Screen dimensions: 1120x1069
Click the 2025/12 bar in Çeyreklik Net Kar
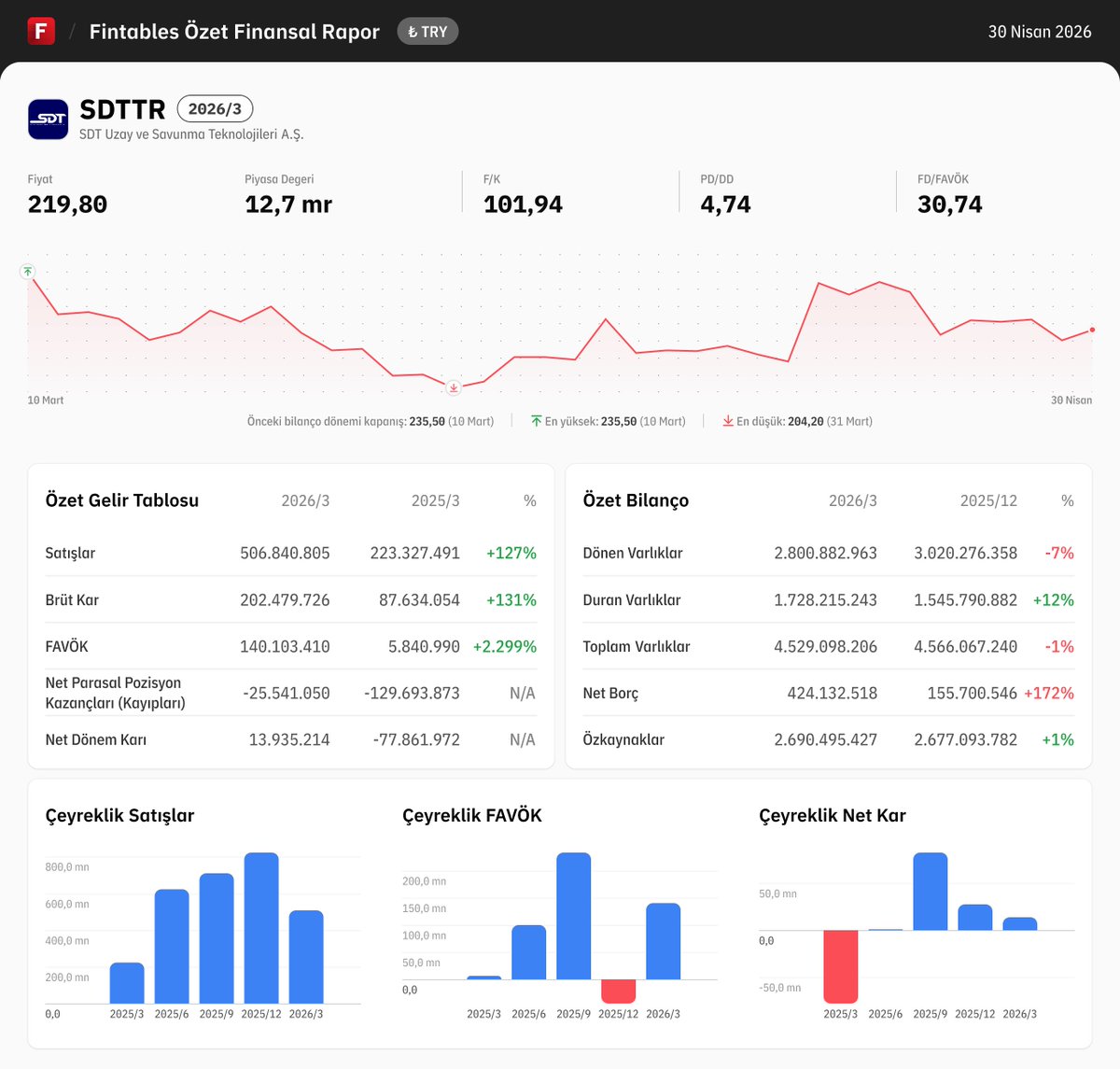[975, 917]
